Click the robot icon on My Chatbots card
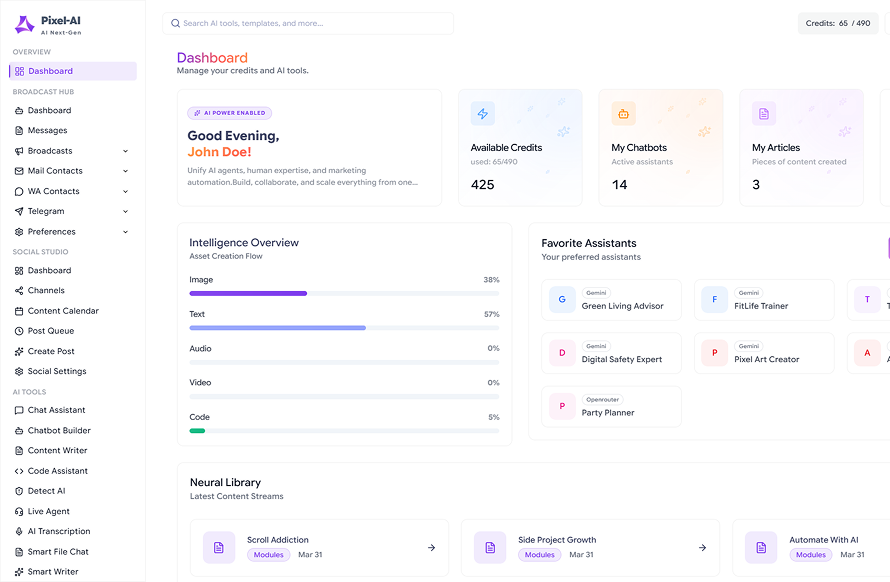This screenshot has height=582, width=890. 623,114
